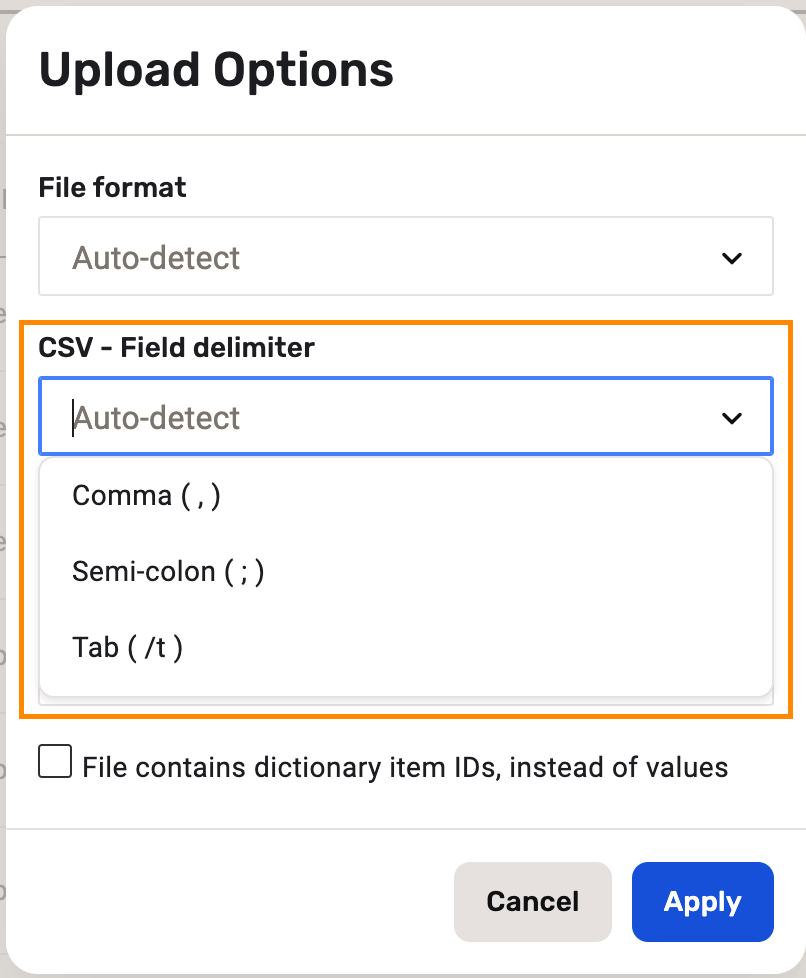Collapse Field delimiter list via its chevron
This screenshot has width=806, height=978.
[x=732, y=418]
